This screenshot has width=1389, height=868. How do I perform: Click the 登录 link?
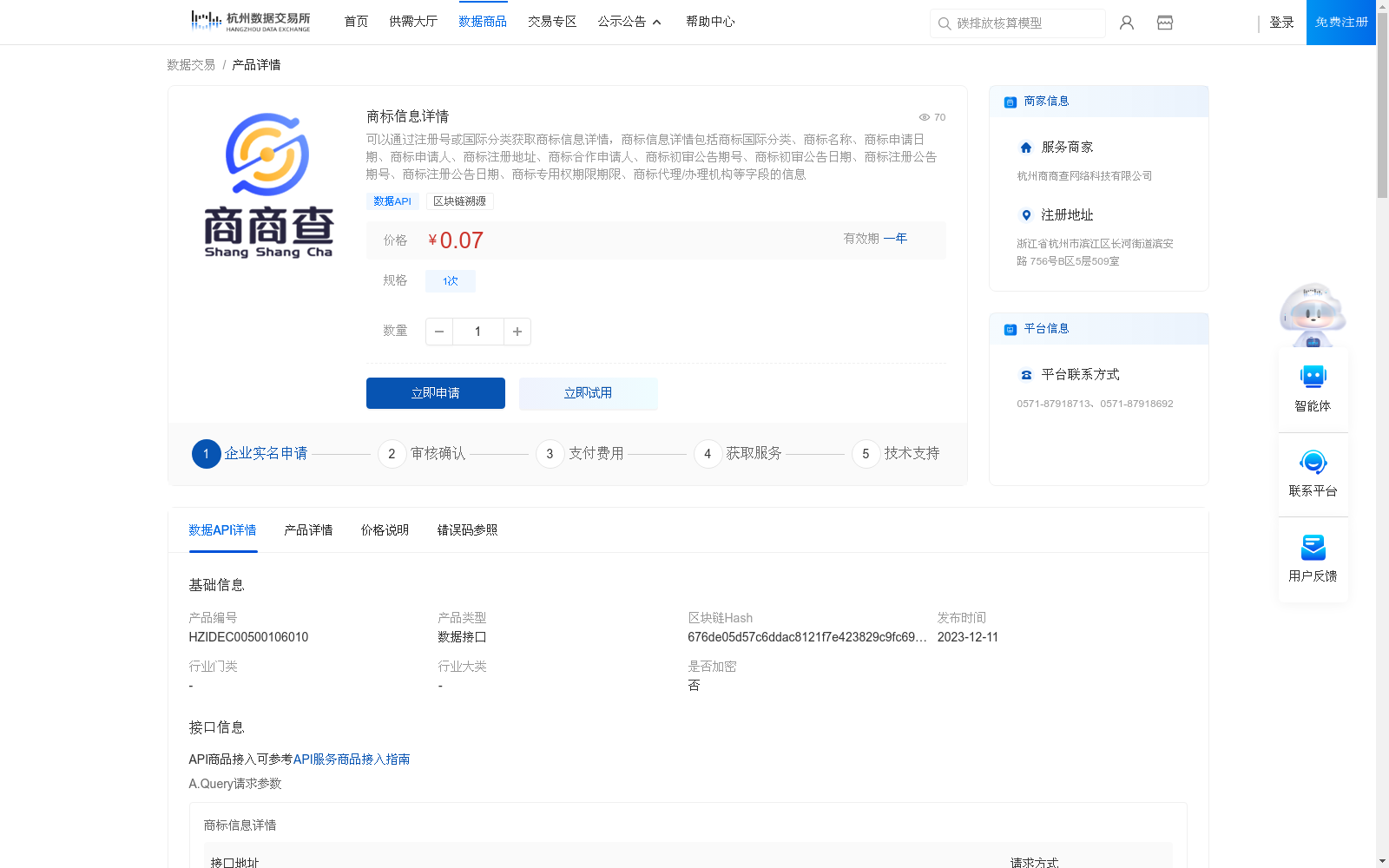(x=1281, y=23)
